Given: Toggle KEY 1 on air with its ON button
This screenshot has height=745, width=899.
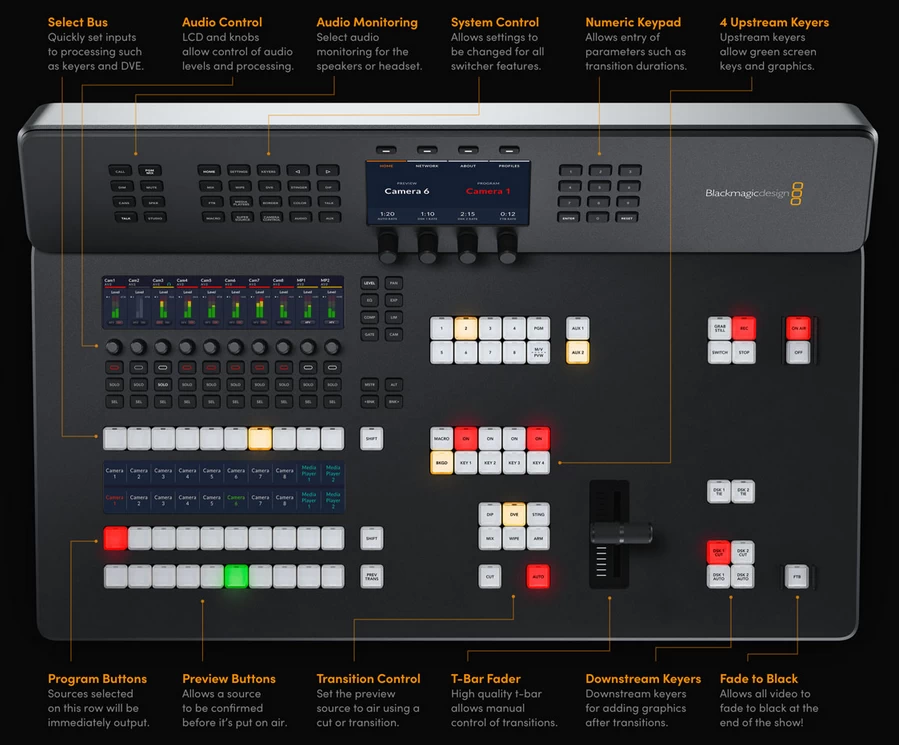Looking at the screenshot, I should [467, 438].
